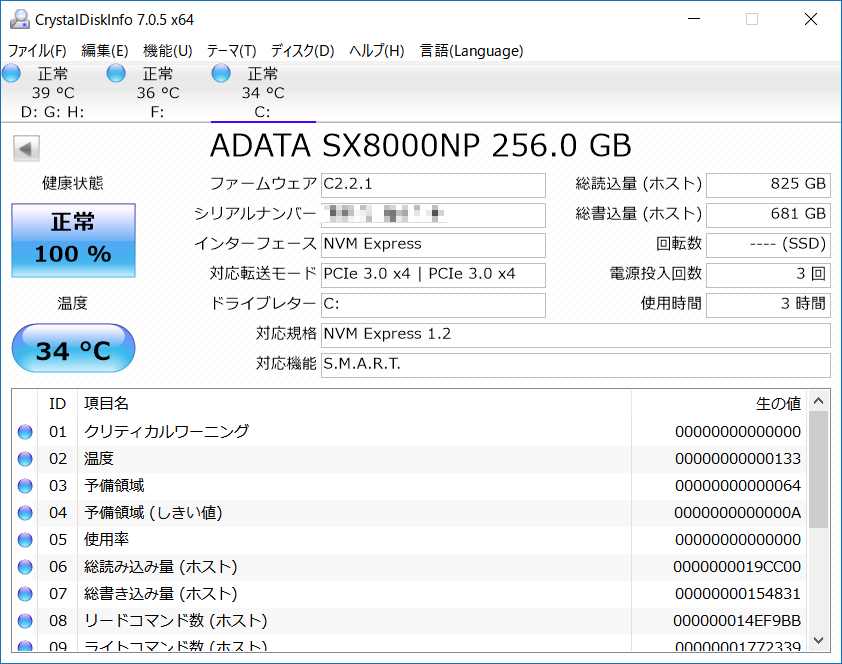Select the 総書き込み量 (ホスト) row text
Screen dimensions: 842x664
point(161,594)
